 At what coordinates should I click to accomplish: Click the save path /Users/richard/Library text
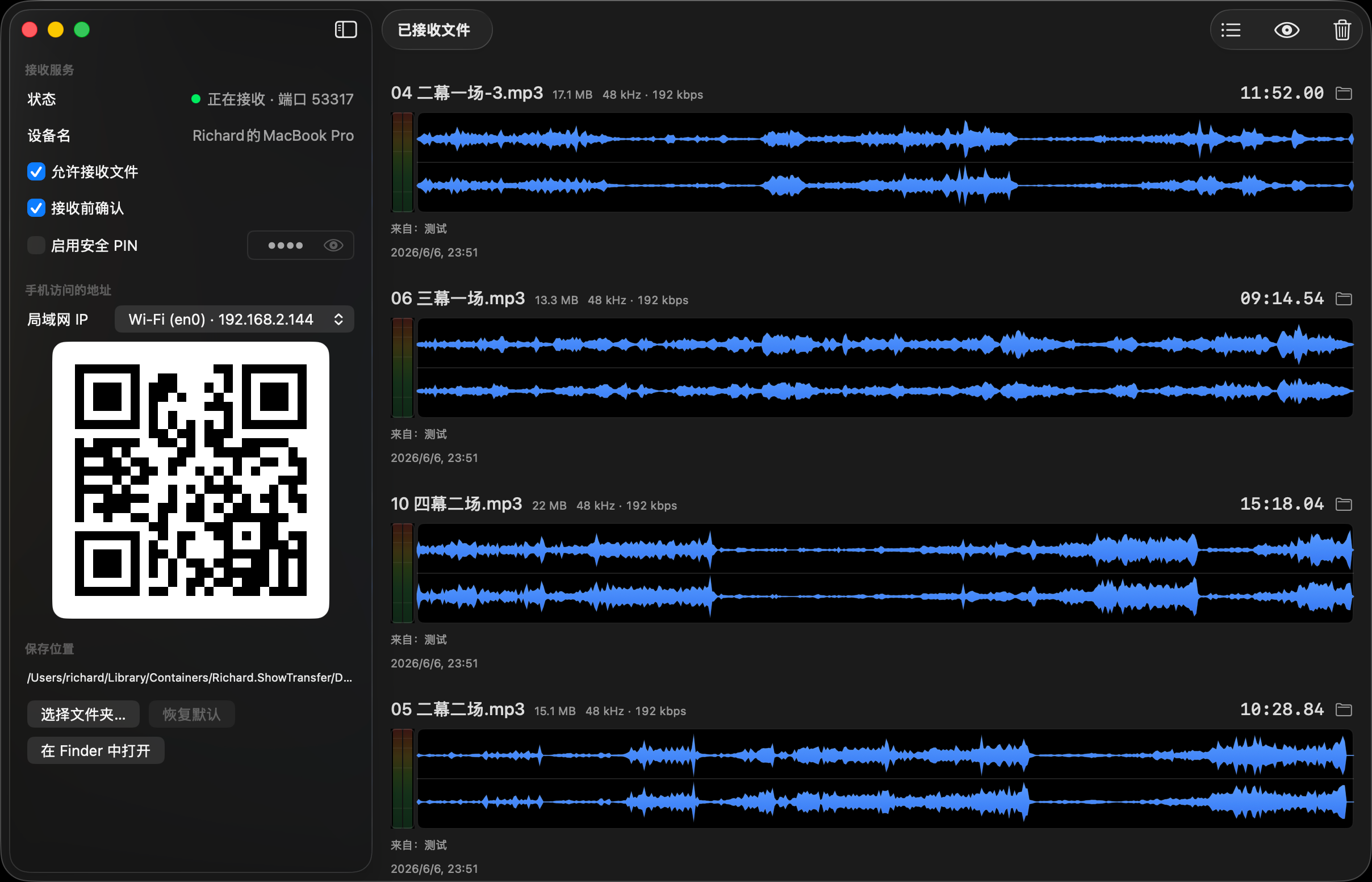[190, 678]
